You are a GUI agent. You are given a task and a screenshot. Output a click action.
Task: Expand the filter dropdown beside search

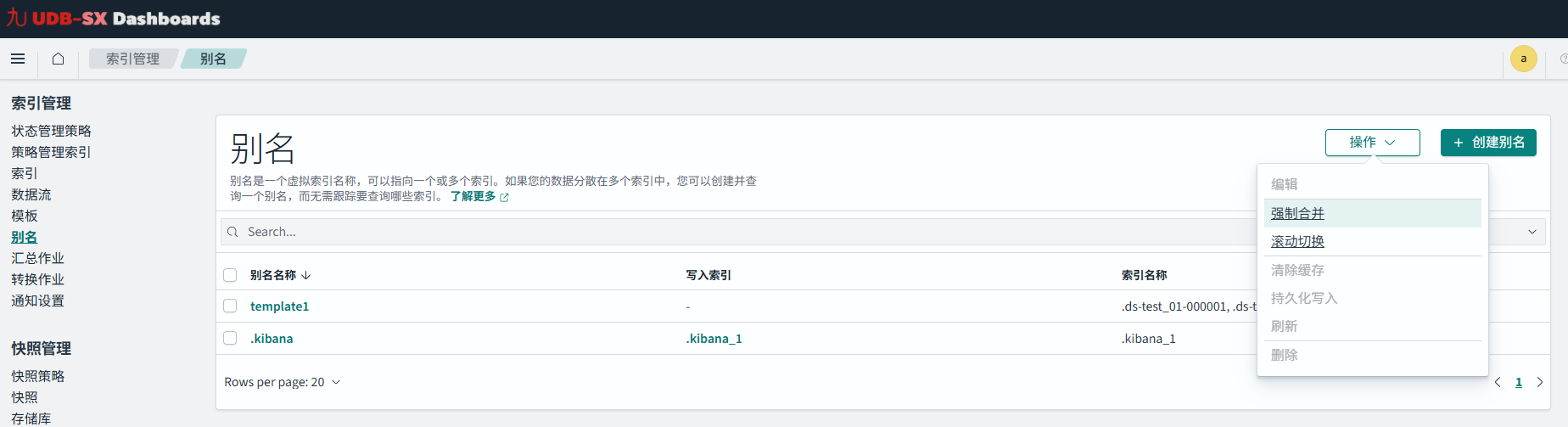coord(1532,232)
